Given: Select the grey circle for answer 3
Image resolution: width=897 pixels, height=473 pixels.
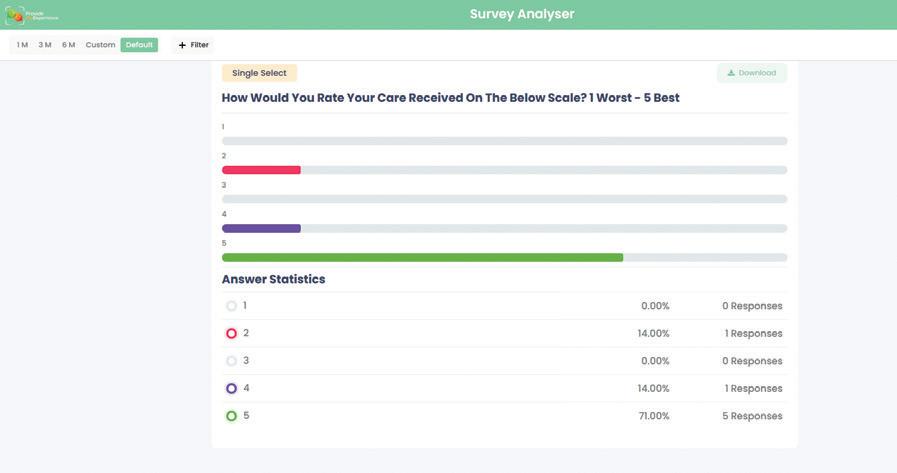Looking at the screenshot, I should (231, 361).
